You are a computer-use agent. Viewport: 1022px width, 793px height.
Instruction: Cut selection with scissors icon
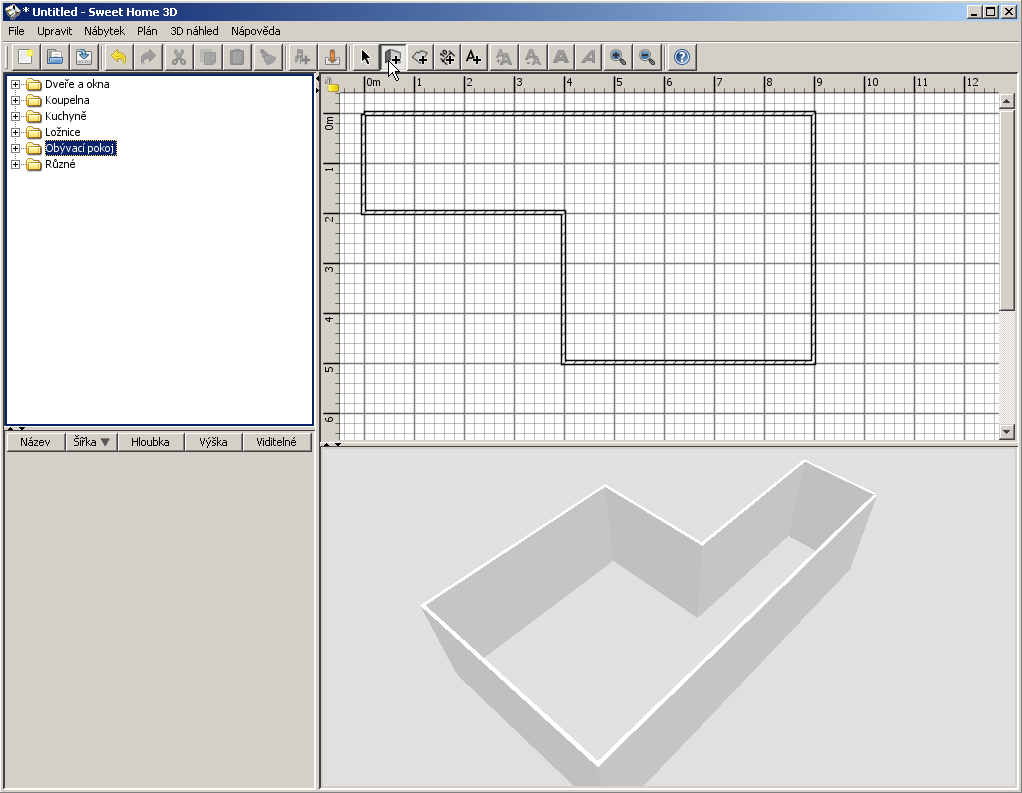click(x=179, y=57)
